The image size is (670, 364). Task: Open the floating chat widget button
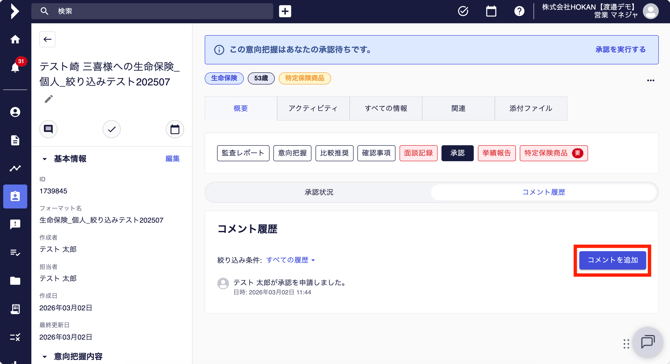(648, 342)
